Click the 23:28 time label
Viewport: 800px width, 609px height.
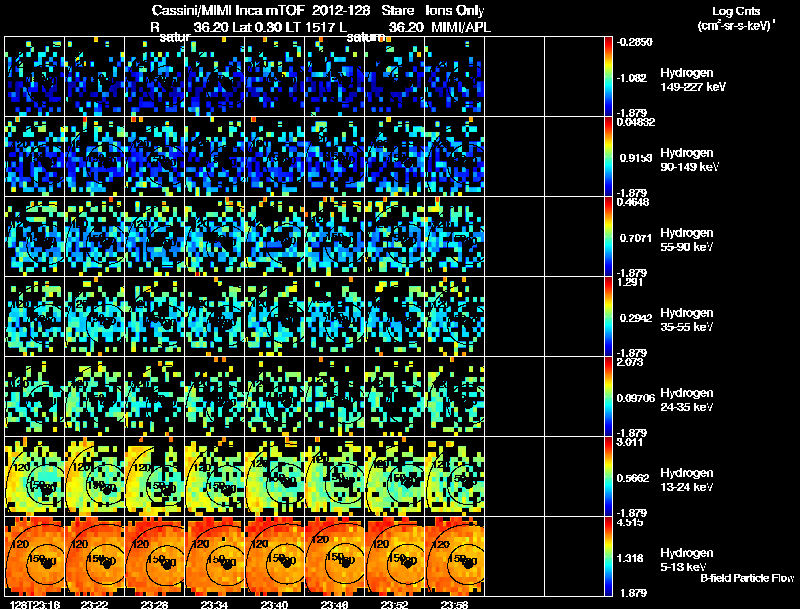[155, 604]
